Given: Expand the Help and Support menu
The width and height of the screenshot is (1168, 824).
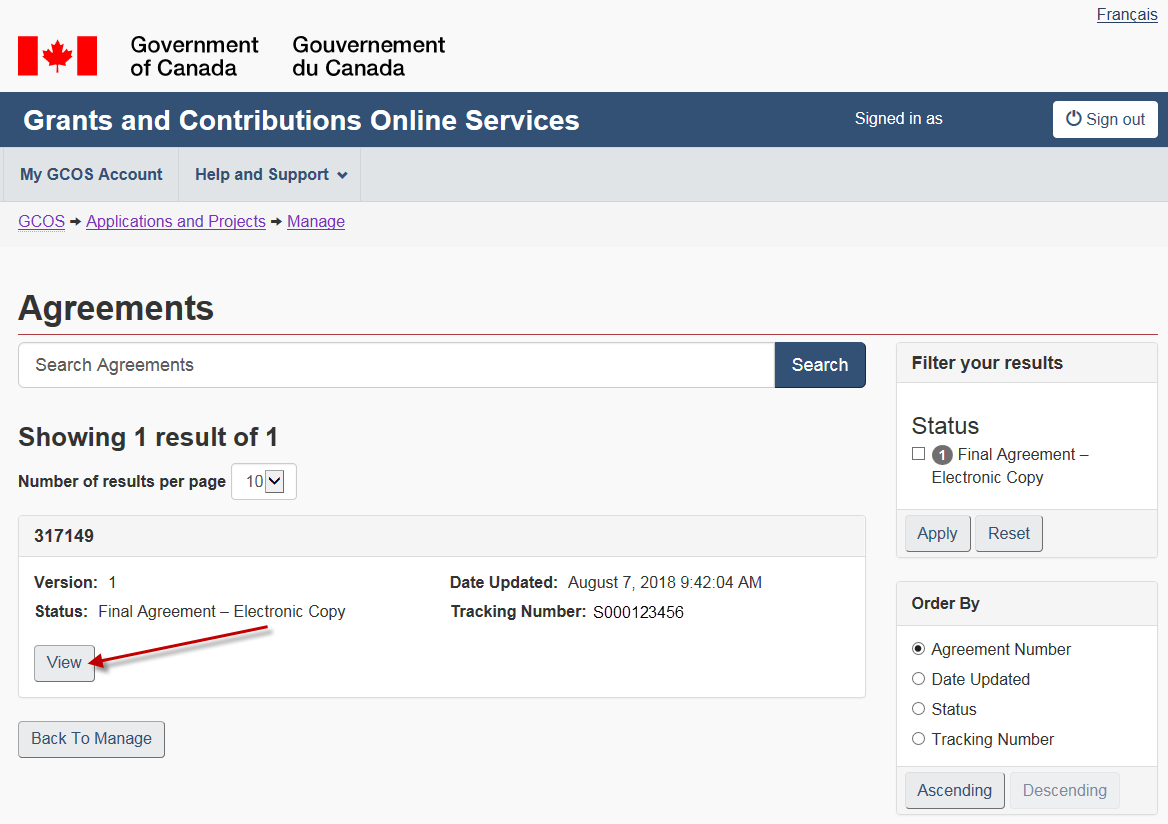Looking at the screenshot, I should point(270,174).
